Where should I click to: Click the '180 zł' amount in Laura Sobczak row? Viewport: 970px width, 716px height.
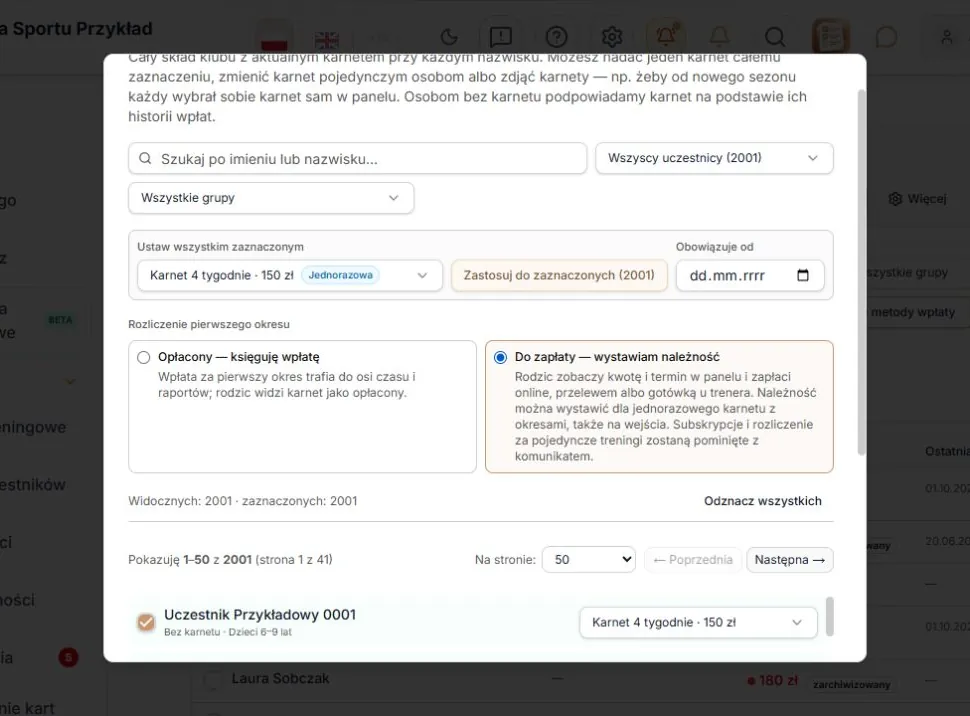778,681
